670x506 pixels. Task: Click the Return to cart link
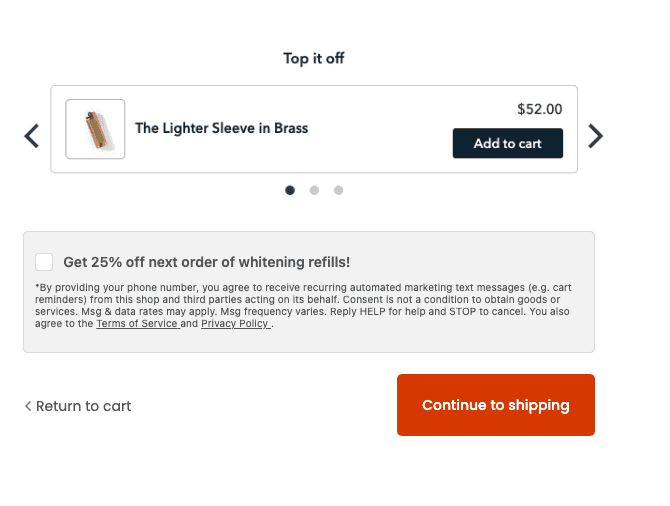83,406
